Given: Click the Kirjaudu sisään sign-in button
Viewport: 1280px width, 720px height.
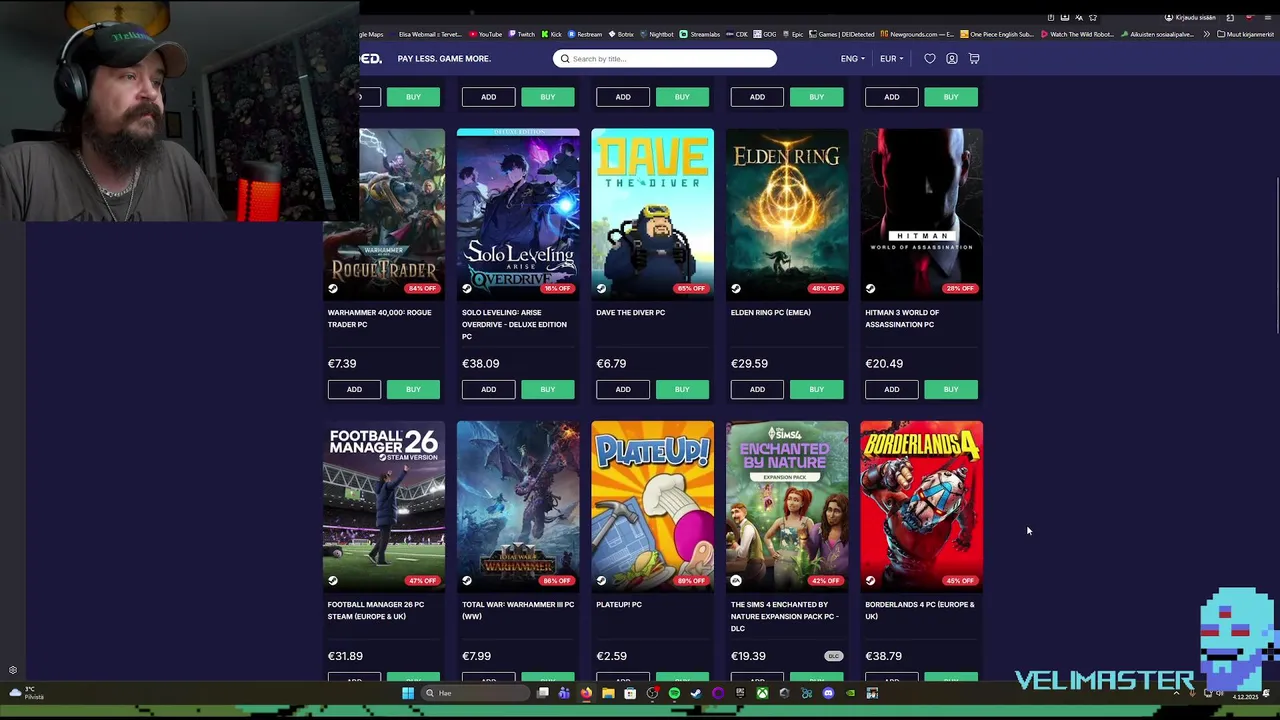Looking at the screenshot, I should (1190, 17).
